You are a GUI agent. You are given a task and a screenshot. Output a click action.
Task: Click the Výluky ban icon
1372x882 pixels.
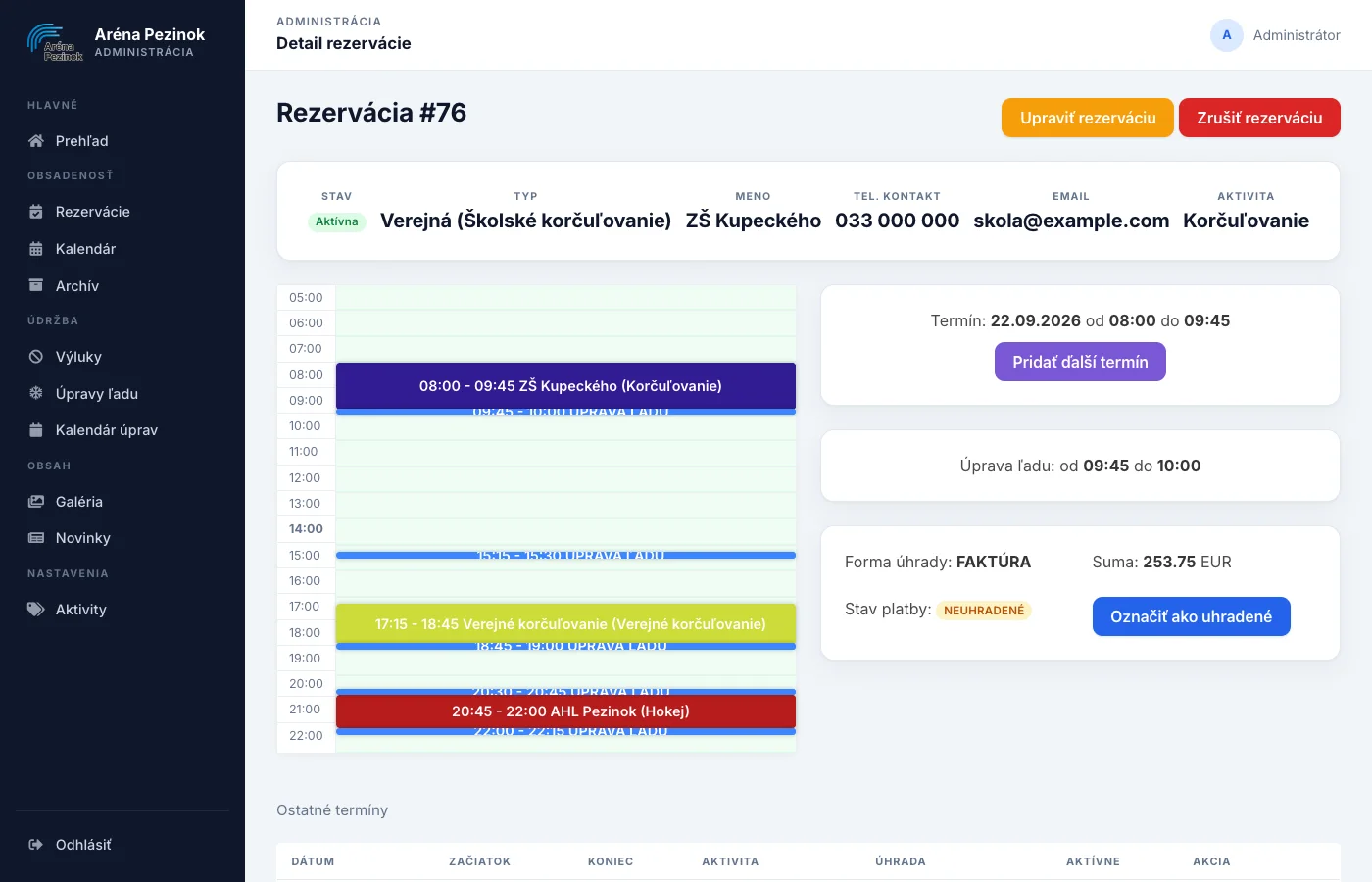pyautogui.click(x=36, y=357)
